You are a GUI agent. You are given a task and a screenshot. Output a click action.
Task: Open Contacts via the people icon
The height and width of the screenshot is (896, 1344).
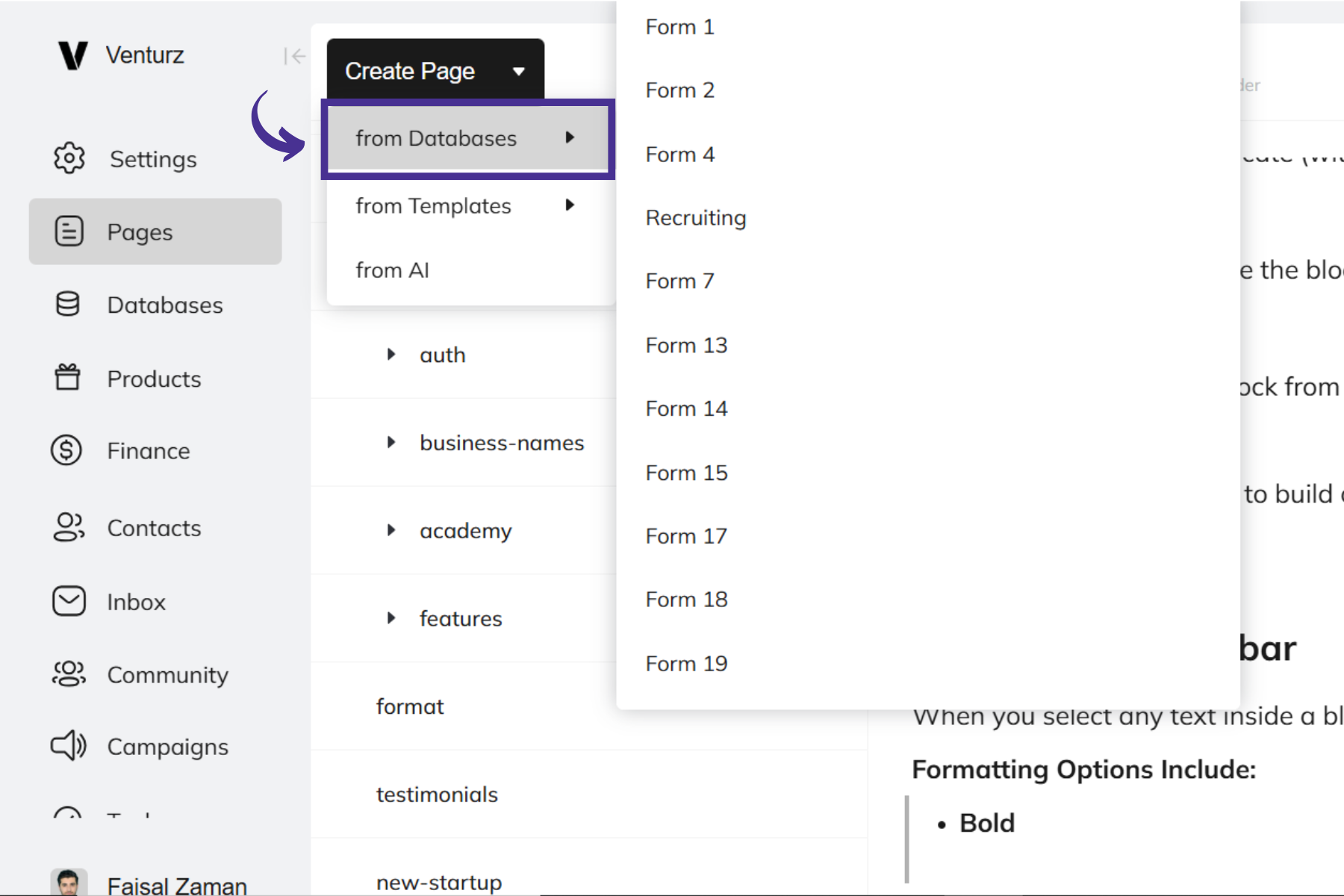click(x=68, y=527)
